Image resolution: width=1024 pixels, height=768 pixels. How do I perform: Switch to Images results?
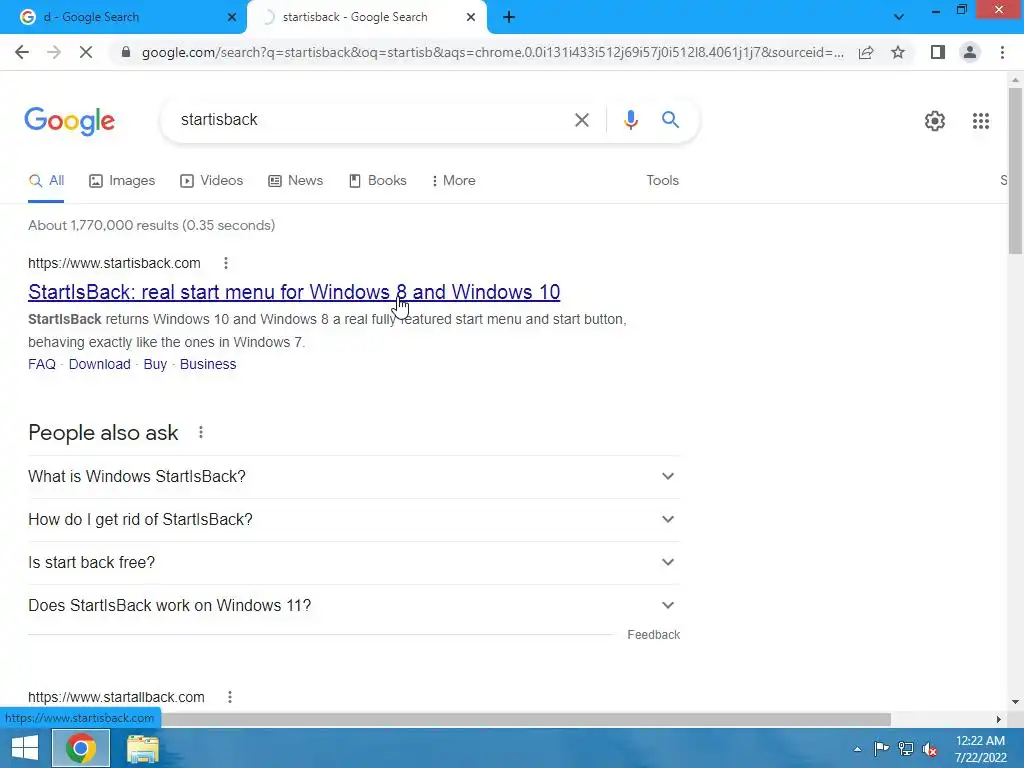tap(122, 180)
